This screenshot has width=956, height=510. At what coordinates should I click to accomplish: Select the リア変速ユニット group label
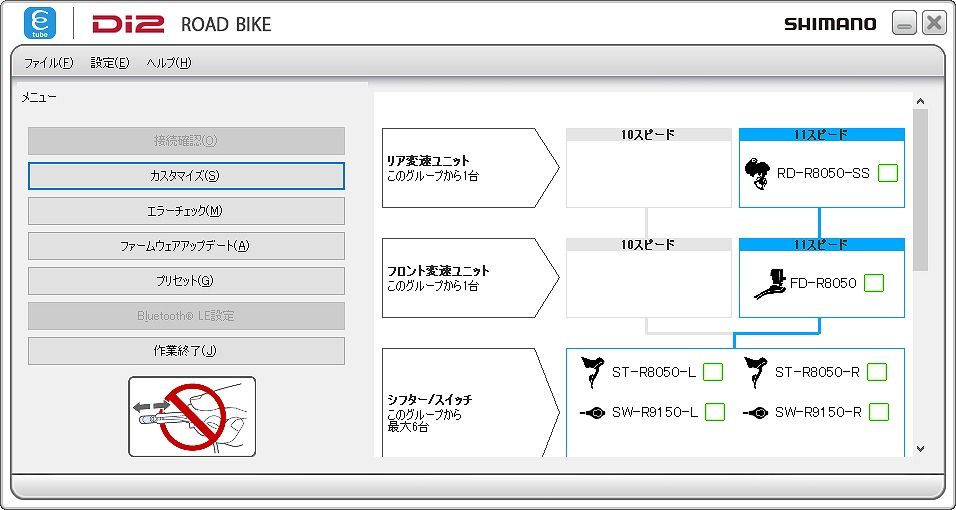(470, 168)
